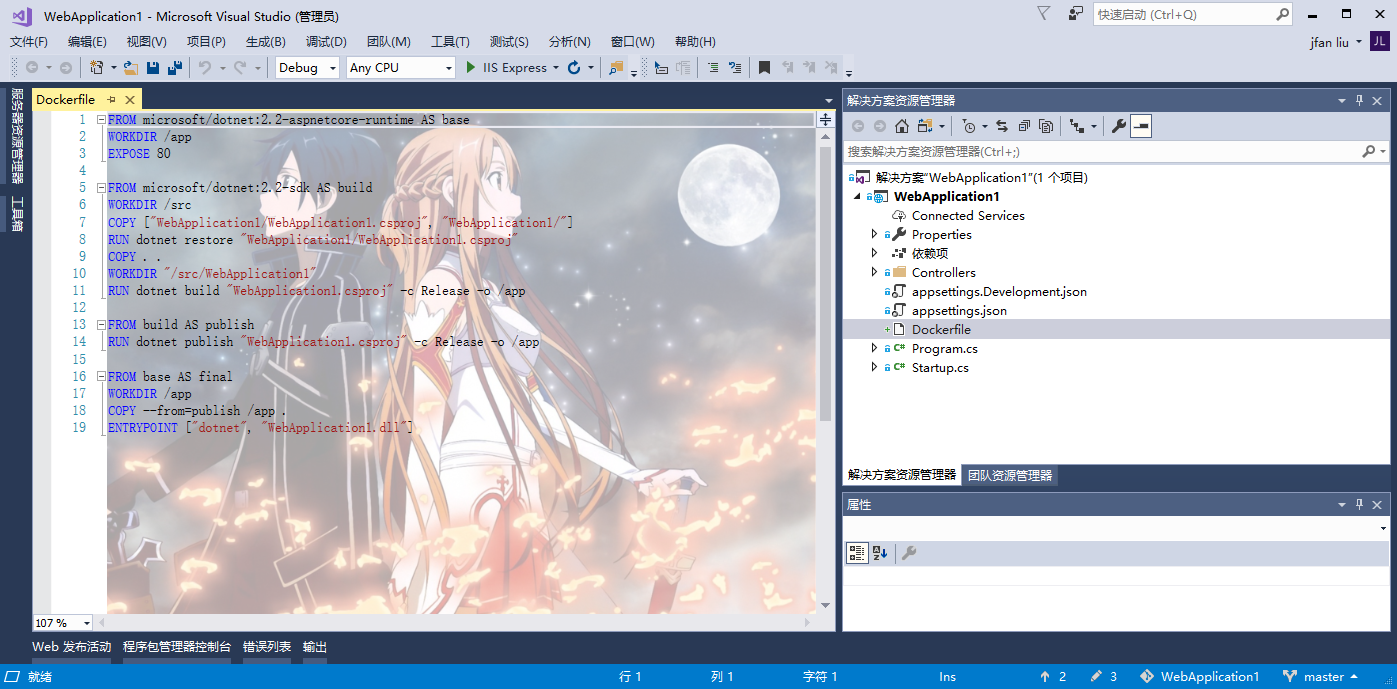
Task: Click the Categorized view icon in Properties panel
Action: click(857, 553)
